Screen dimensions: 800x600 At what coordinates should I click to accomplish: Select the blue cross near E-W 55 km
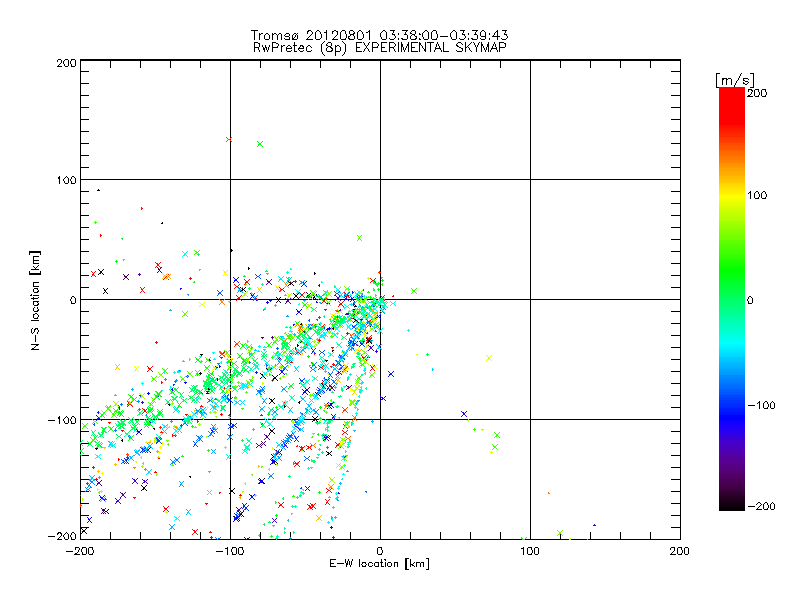tap(464, 414)
